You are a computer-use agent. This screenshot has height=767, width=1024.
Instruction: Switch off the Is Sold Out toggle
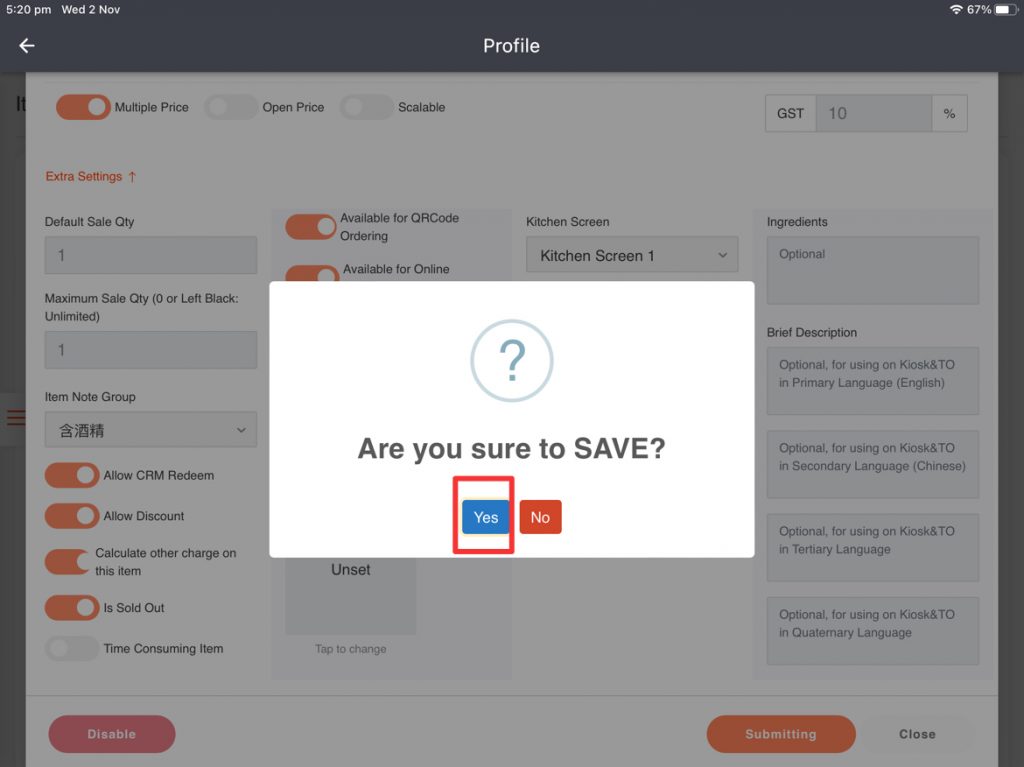72,608
